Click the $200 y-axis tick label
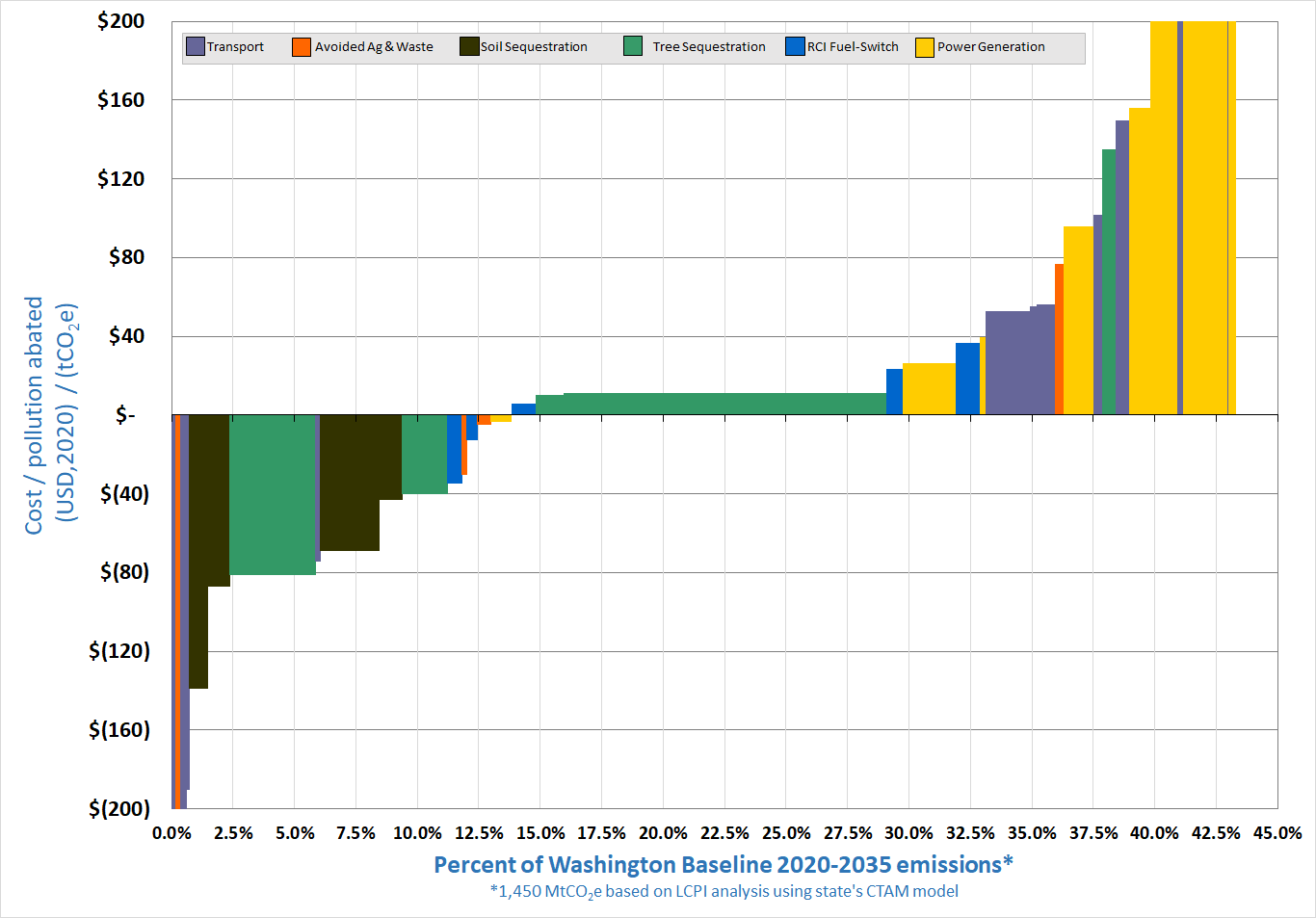The height and width of the screenshot is (918, 1316). click(120, 21)
